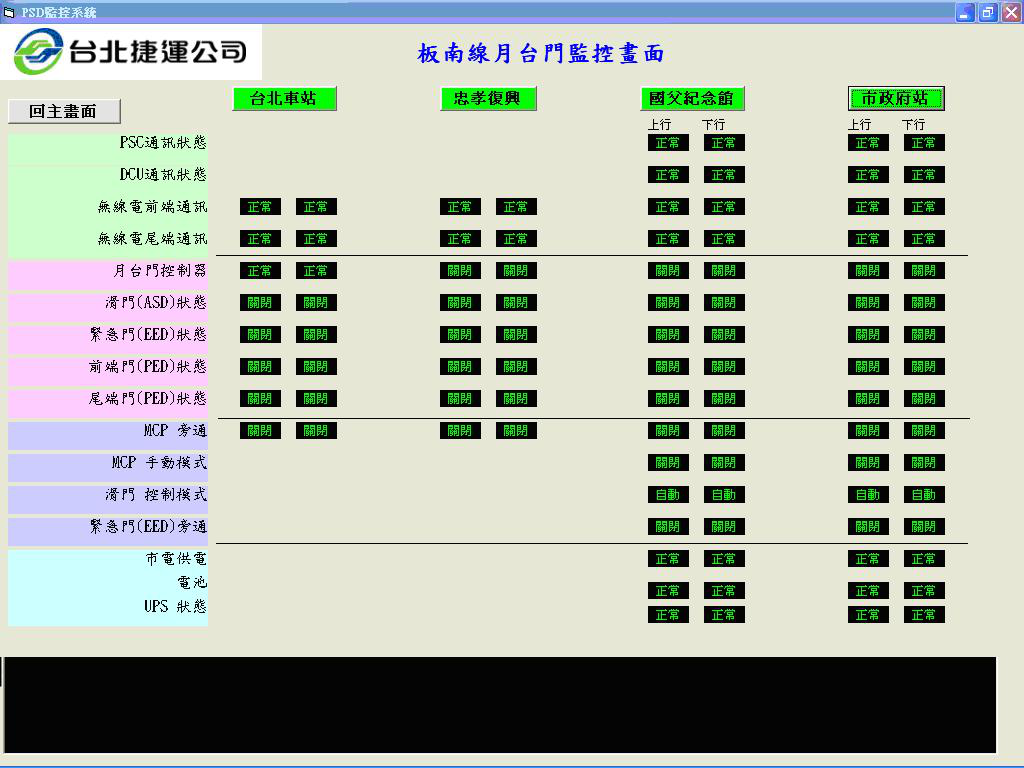Click 台北車站 left 月台門控制器 正常 indicator

click(260, 270)
